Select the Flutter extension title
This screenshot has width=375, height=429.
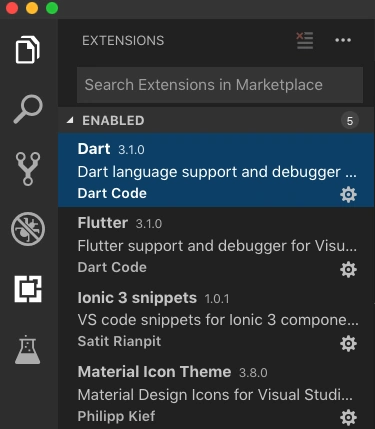point(103,223)
